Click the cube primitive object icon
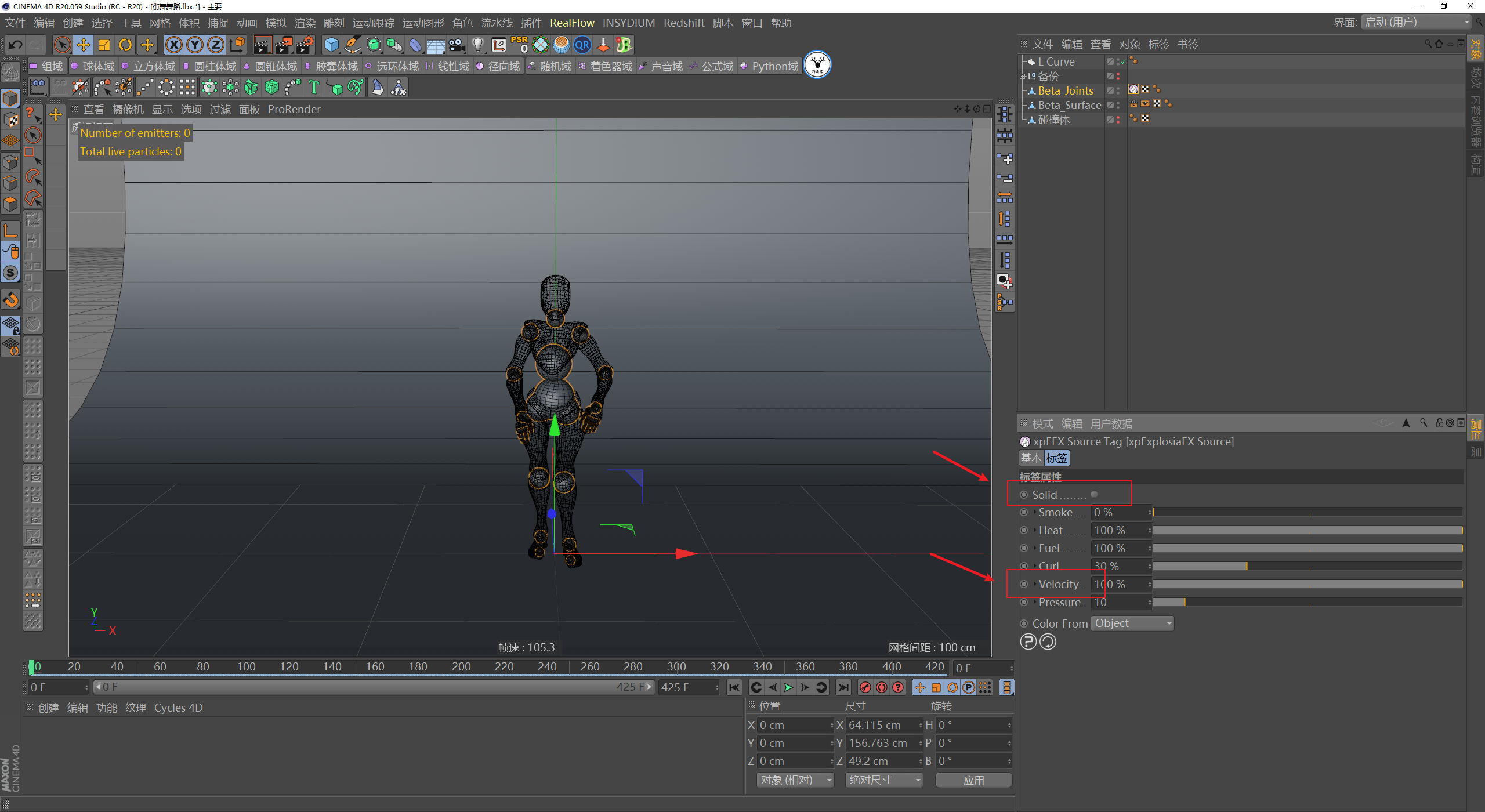 pos(331,45)
